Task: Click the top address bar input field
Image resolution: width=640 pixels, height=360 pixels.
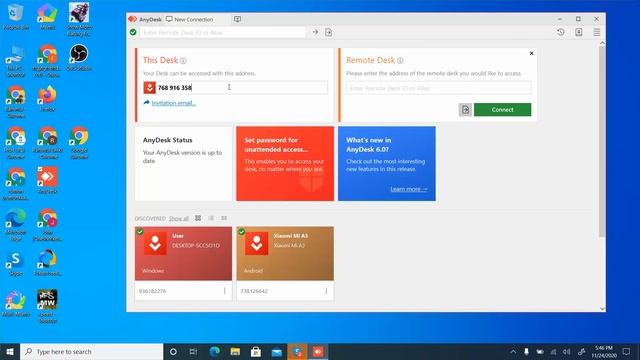Action: click(x=223, y=32)
